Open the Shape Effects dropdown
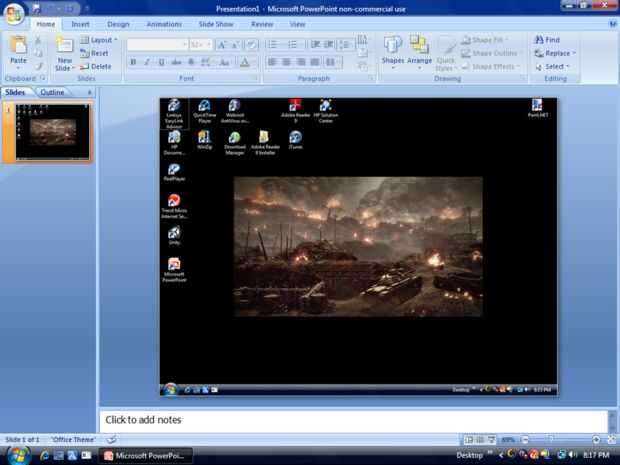 pos(491,66)
